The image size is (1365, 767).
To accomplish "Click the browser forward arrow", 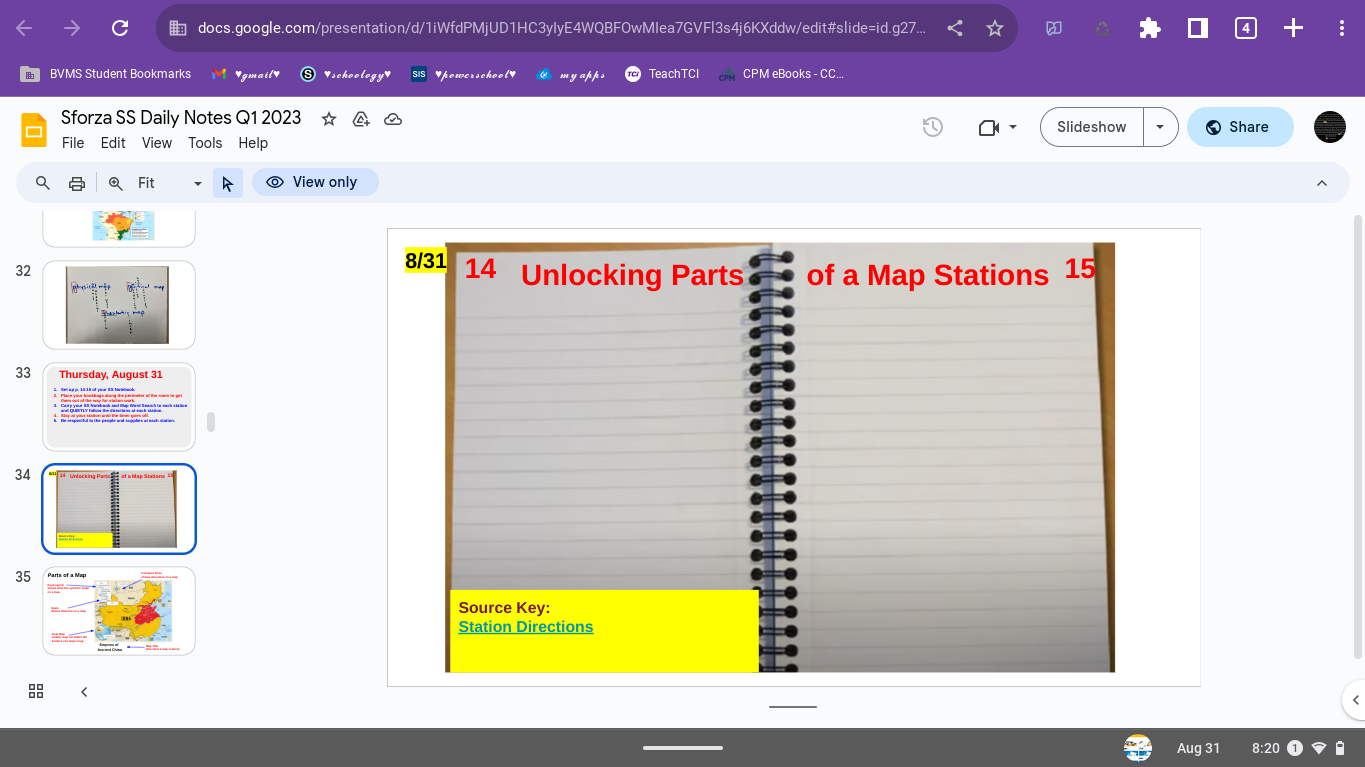I will click(72, 28).
